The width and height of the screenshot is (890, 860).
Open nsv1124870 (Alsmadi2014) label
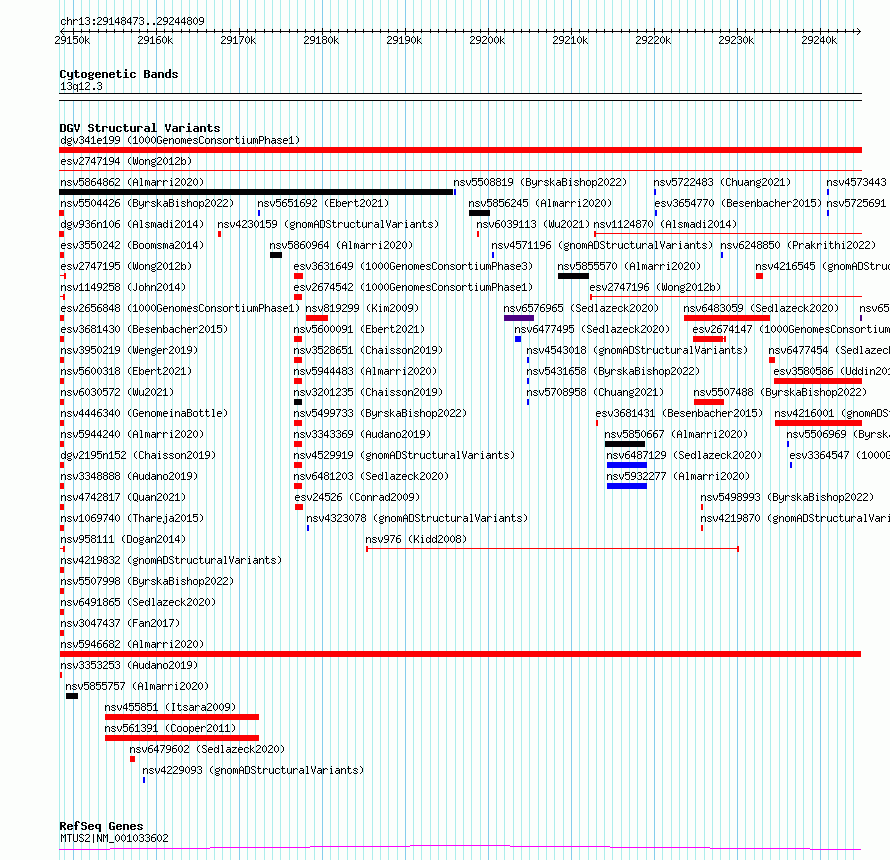[665, 224]
